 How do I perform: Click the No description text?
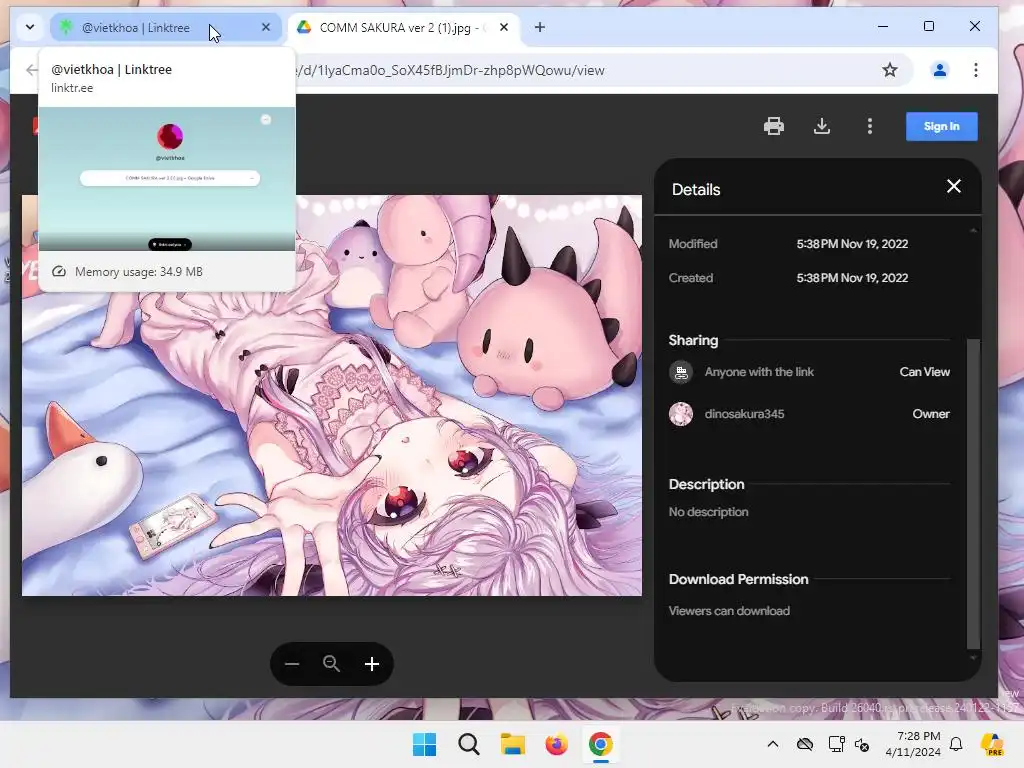click(709, 512)
